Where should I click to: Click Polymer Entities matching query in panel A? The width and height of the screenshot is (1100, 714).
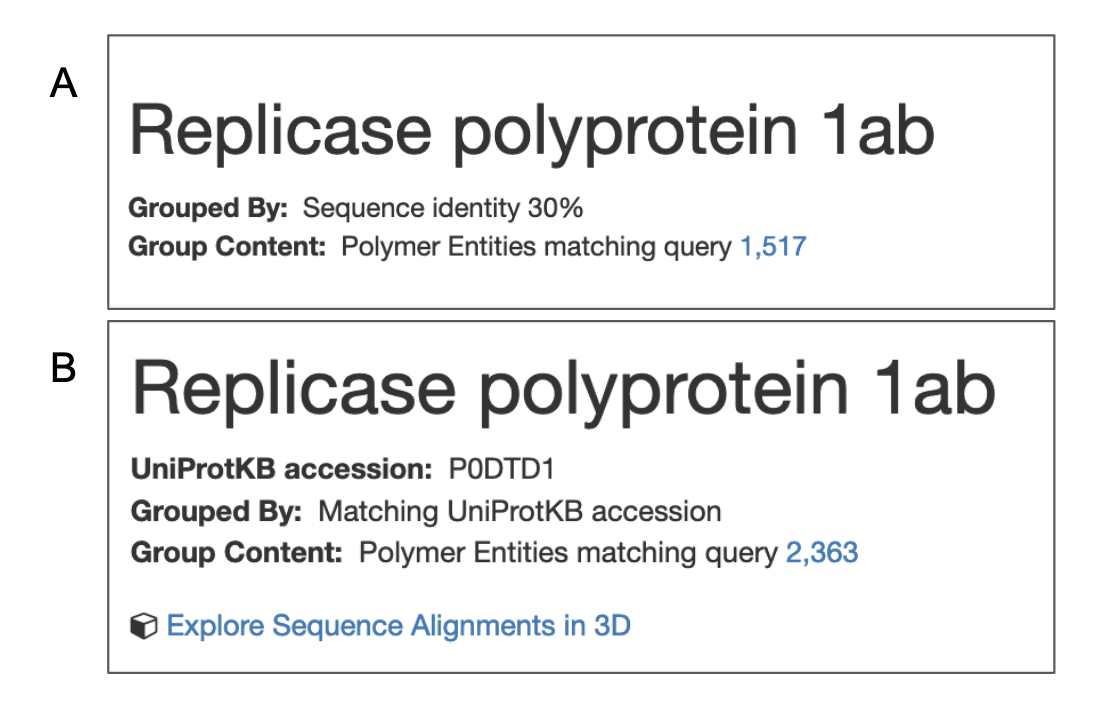[536, 247]
